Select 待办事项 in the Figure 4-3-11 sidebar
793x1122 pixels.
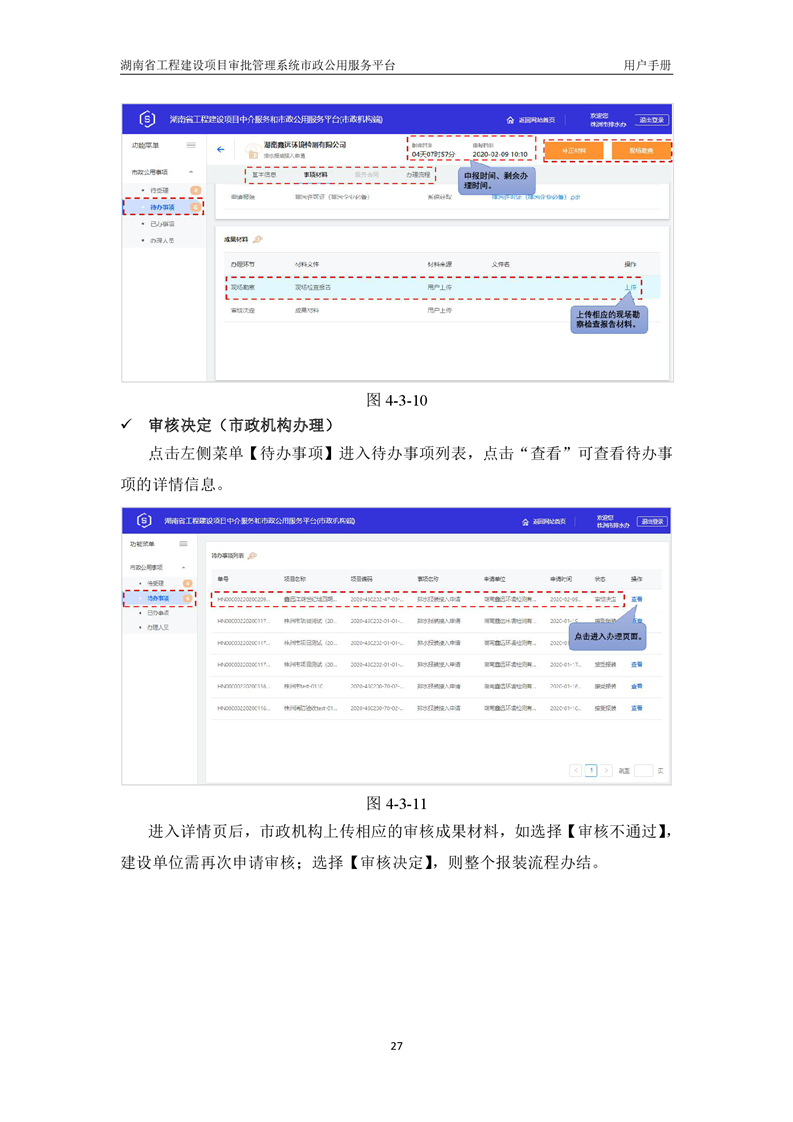tap(158, 598)
